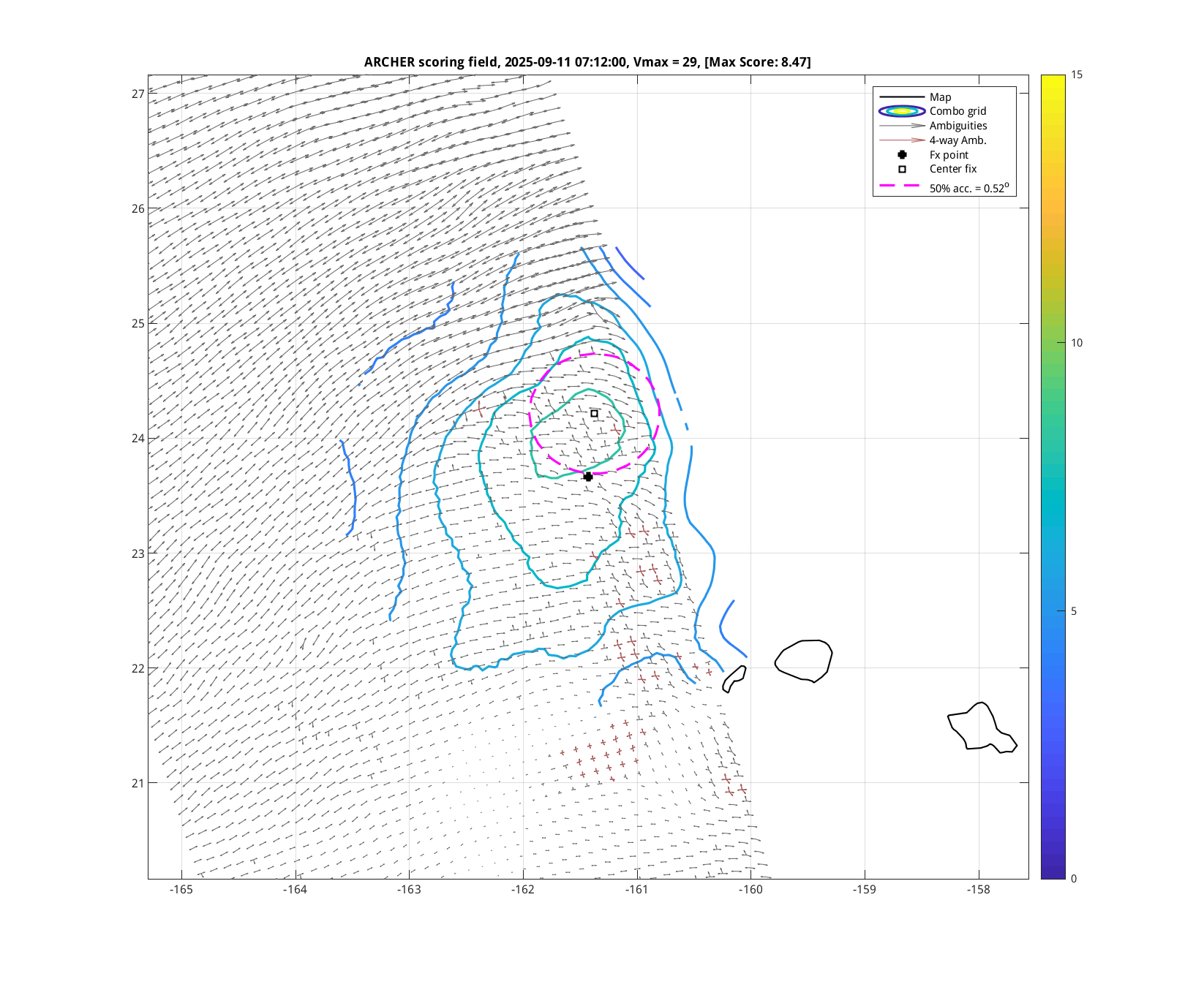Click the x-axis tick label -162

point(523,890)
